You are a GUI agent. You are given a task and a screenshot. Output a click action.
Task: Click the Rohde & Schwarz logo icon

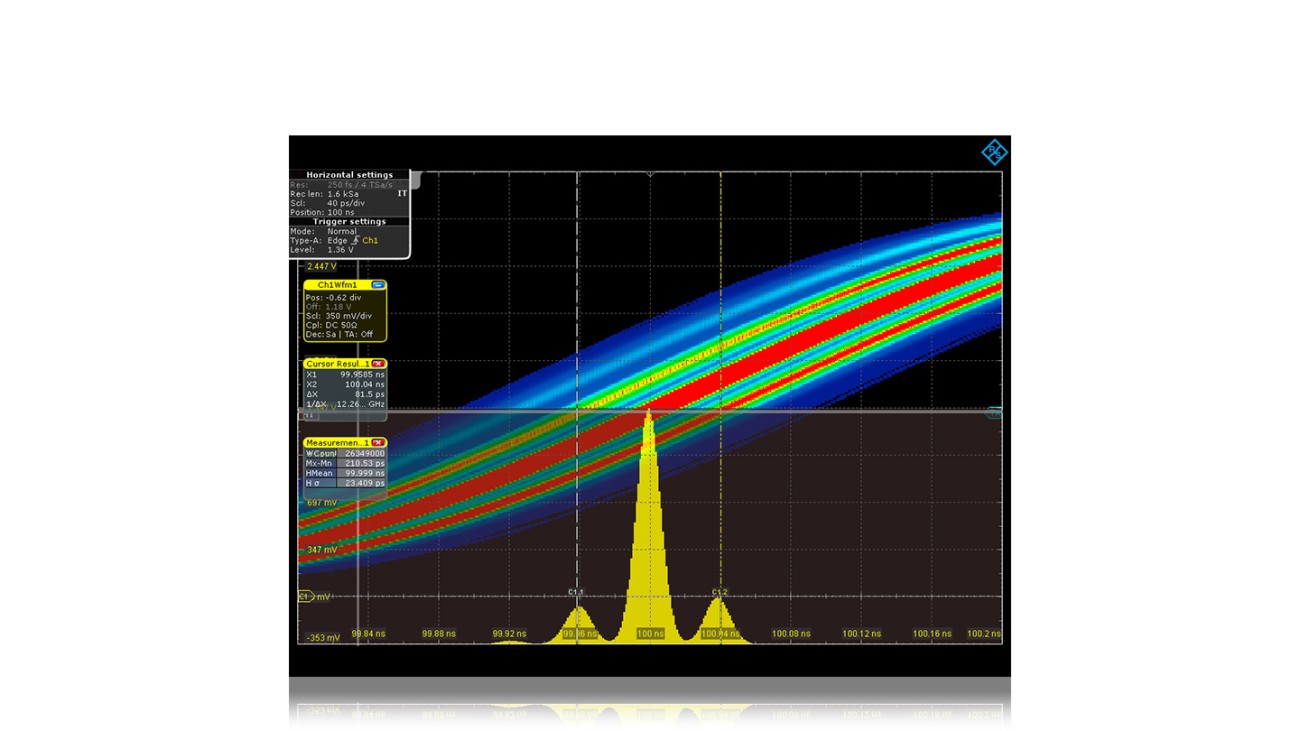tap(994, 152)
